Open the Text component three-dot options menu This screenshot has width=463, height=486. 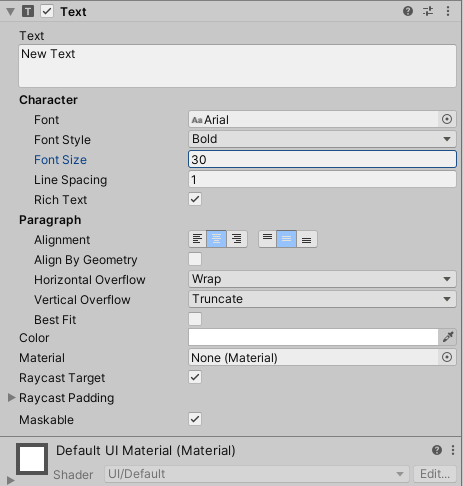click(x=448, y=11)
